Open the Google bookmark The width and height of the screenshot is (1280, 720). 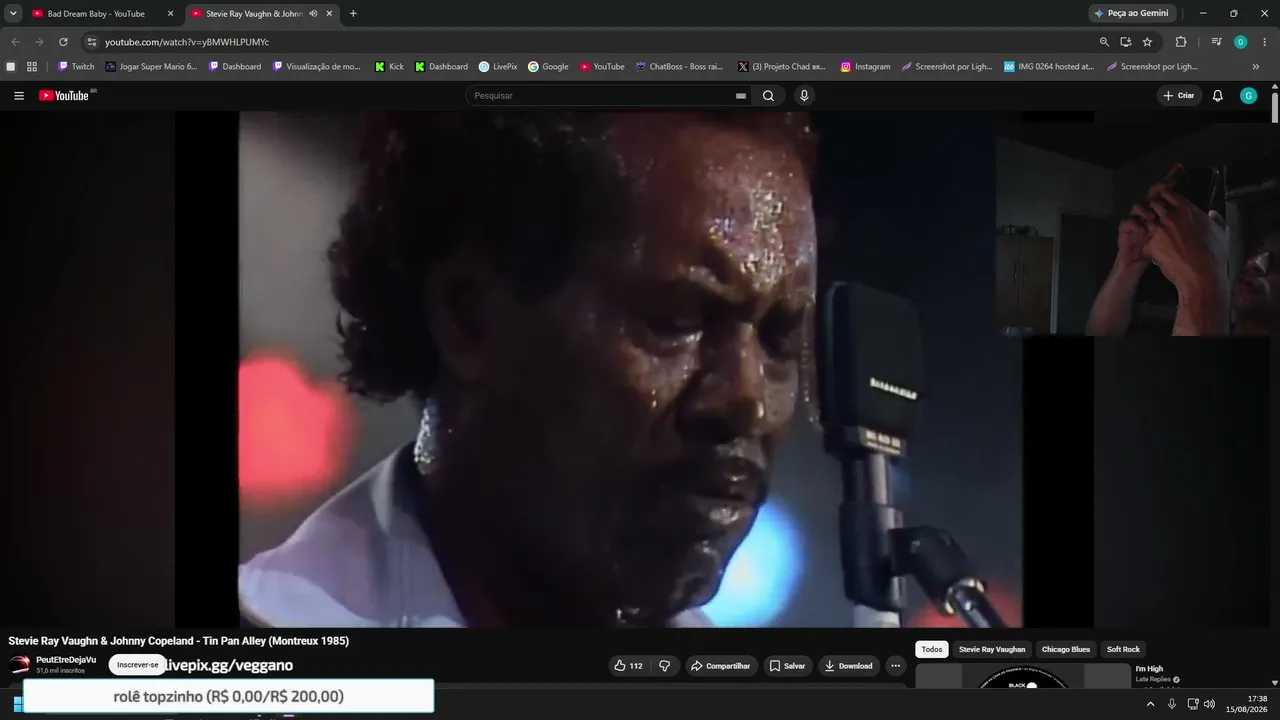(548, 67)
